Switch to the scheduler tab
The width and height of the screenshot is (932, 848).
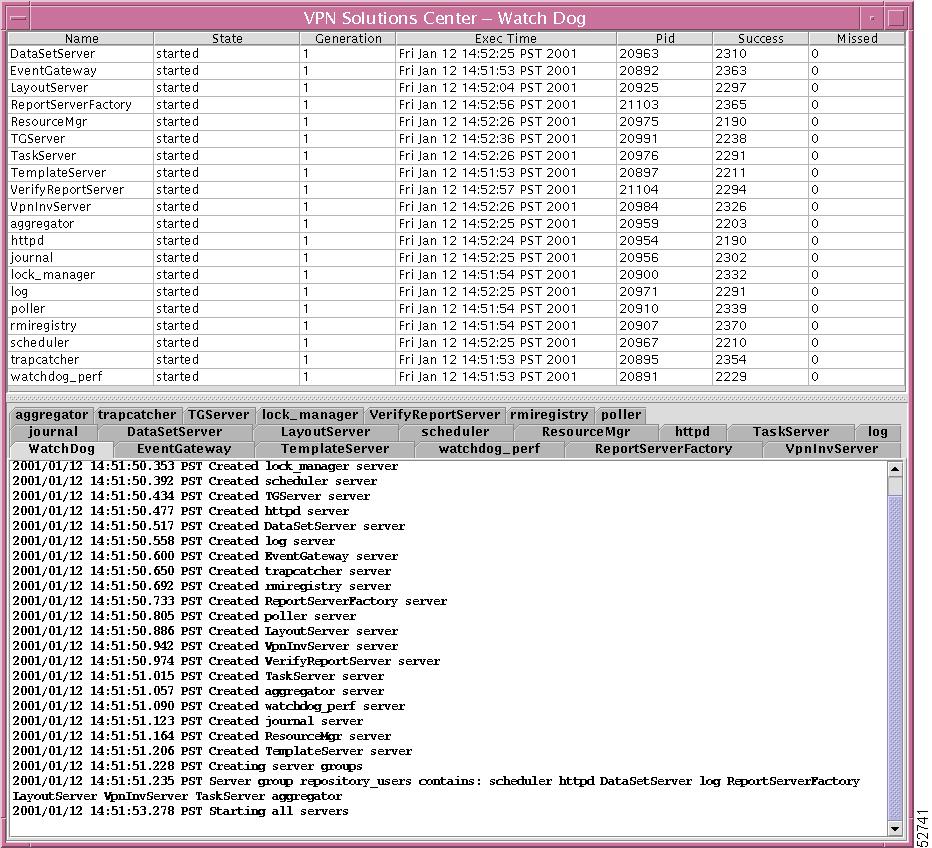(x=455, y=432)
